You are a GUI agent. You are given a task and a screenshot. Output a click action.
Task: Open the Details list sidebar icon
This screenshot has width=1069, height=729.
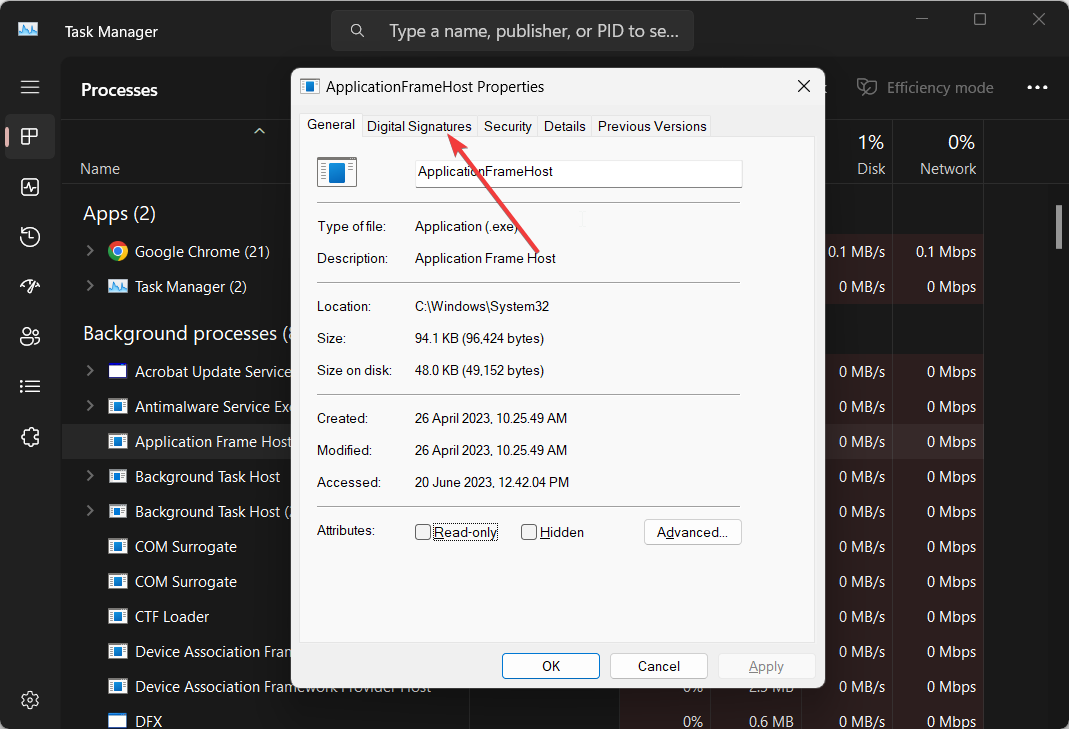[30, 387]
